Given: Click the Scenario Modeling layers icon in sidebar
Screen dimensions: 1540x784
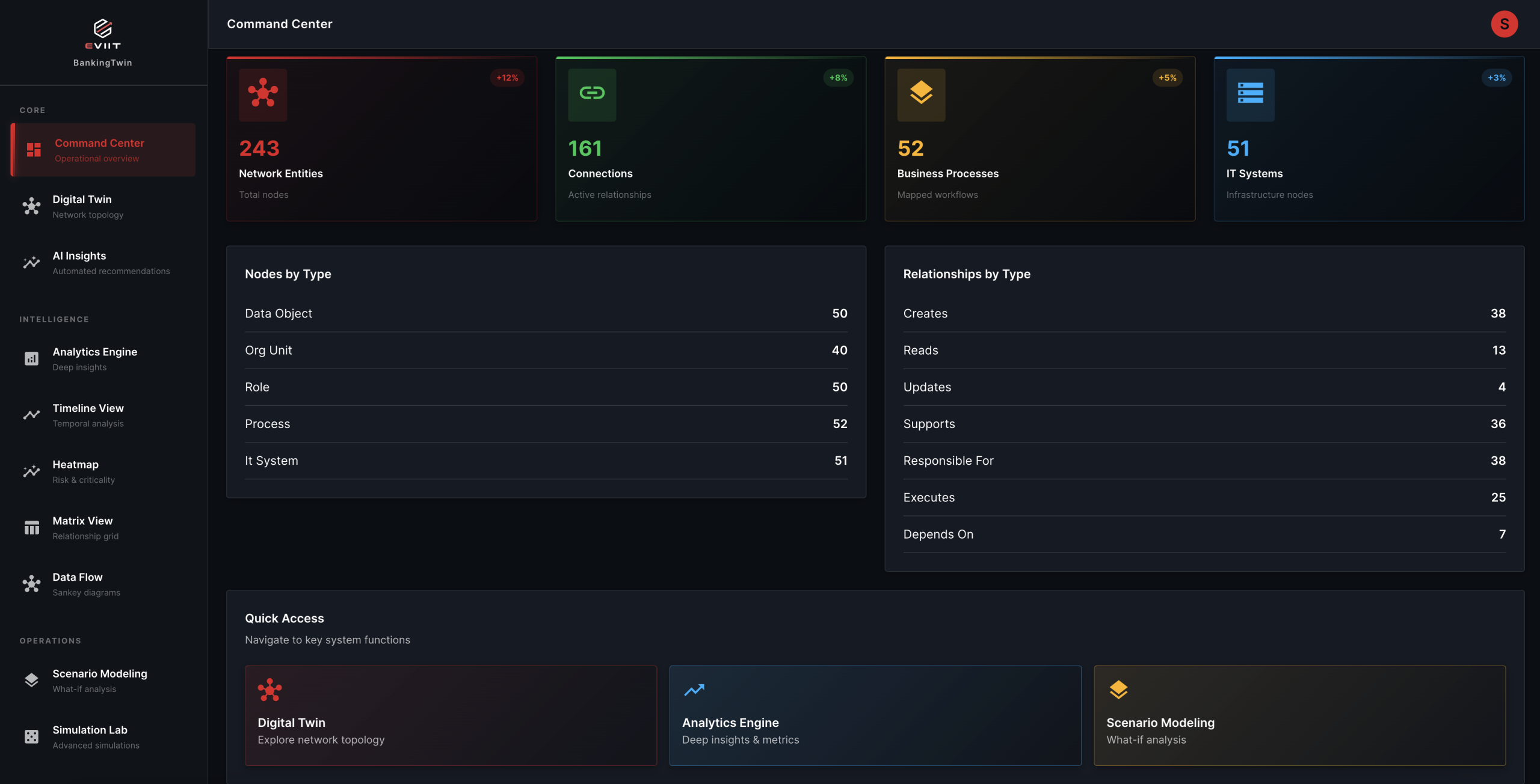Looking at the screenshot, I should [31, 680].
